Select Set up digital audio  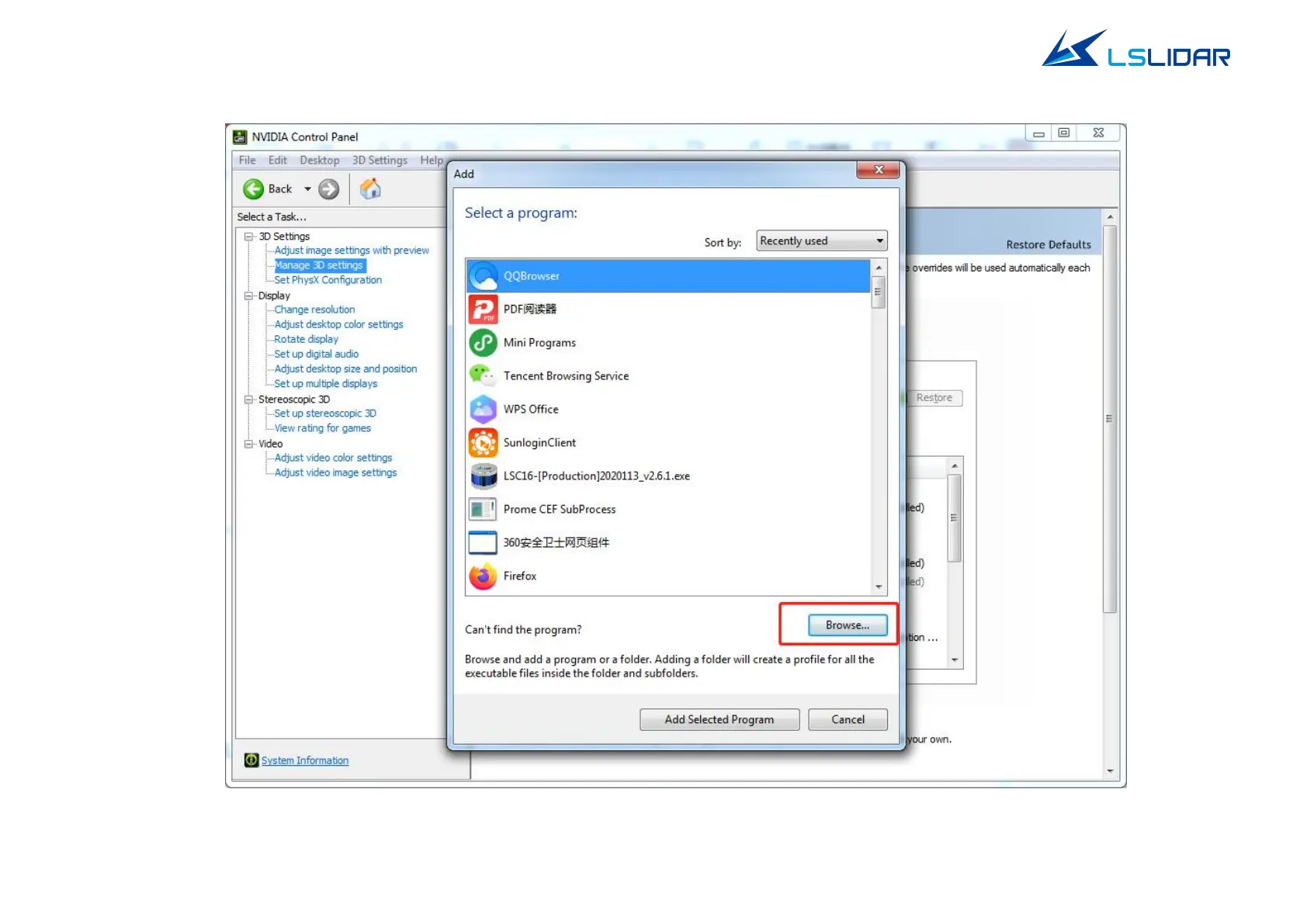[316, 354]
